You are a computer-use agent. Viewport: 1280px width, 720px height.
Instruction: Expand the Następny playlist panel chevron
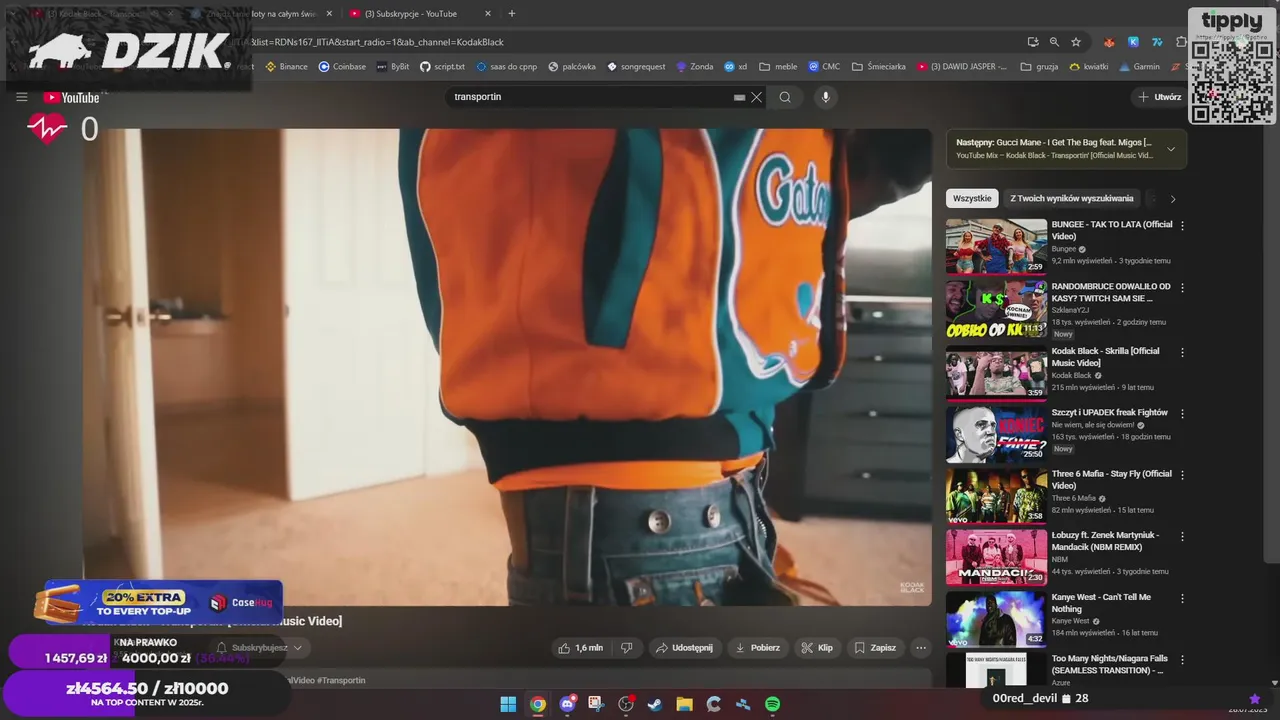(x=1171, y=149)
